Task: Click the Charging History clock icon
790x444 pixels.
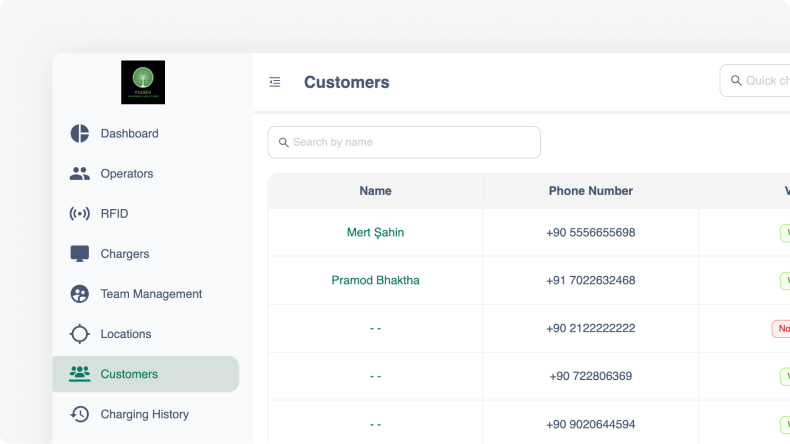Action: [x=80, y=414]
